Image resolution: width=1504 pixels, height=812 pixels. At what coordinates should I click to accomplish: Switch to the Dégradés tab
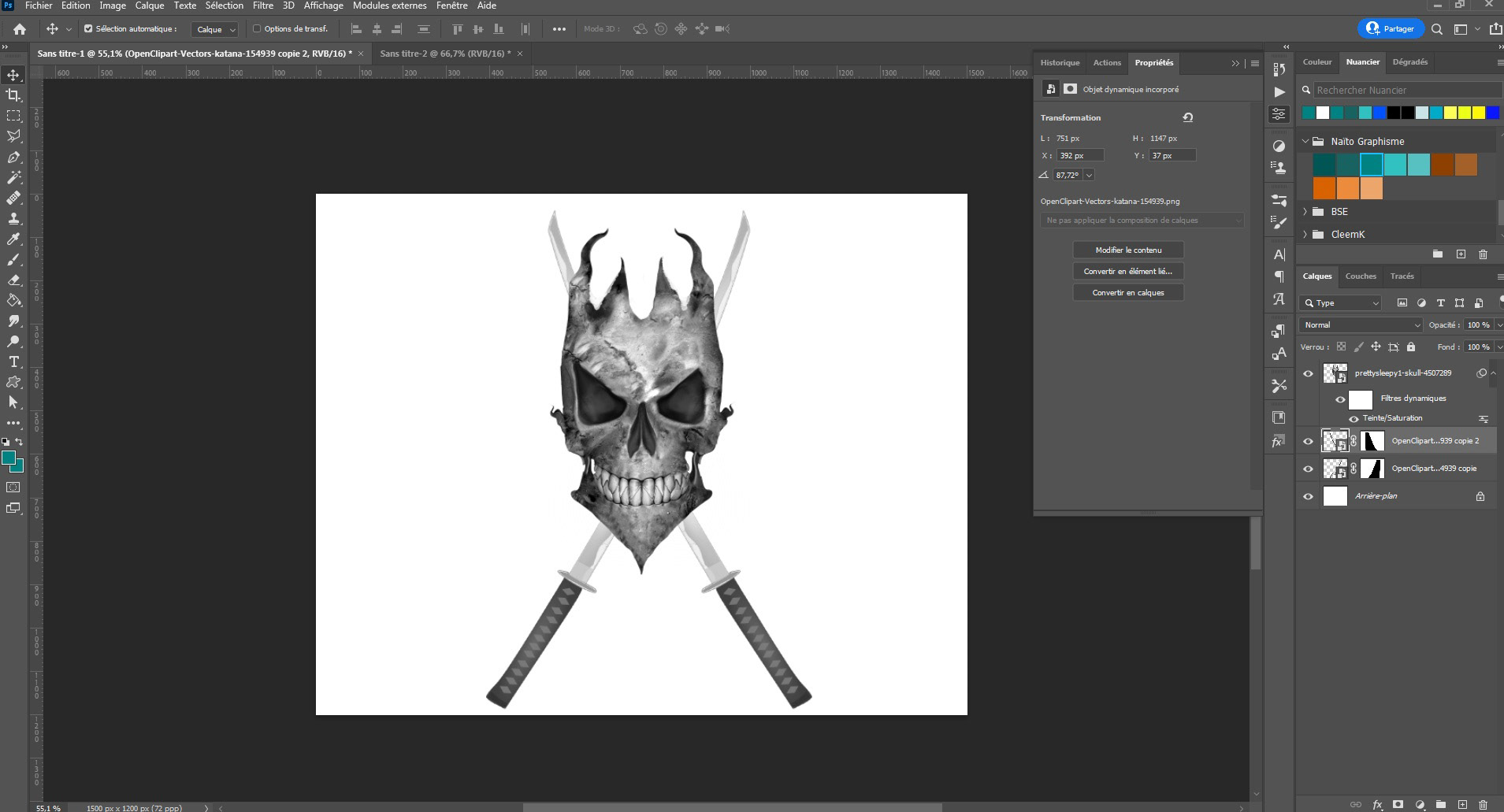click(1409, 61)
